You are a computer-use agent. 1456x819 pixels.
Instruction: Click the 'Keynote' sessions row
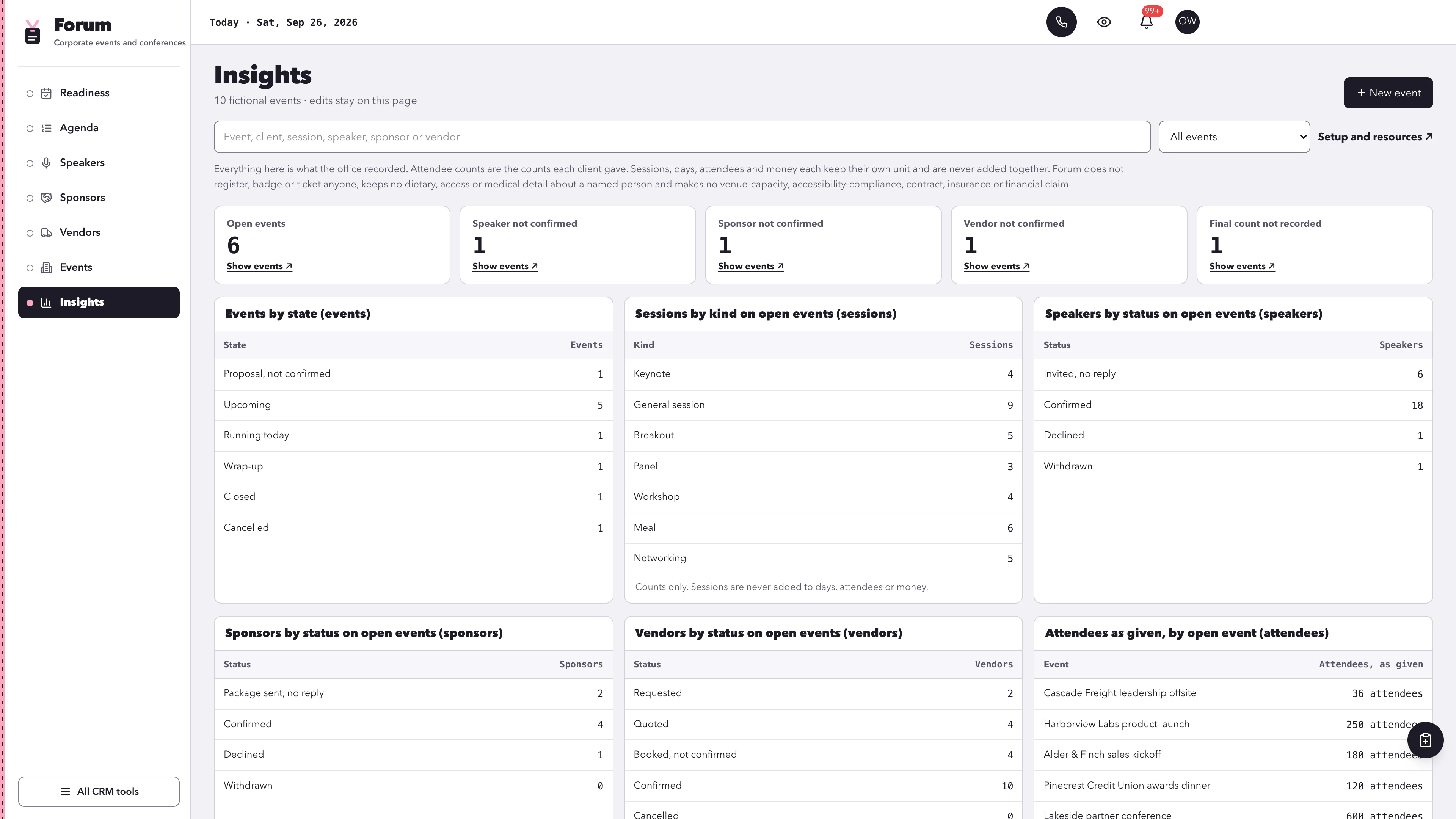click(x=823, y=374)
